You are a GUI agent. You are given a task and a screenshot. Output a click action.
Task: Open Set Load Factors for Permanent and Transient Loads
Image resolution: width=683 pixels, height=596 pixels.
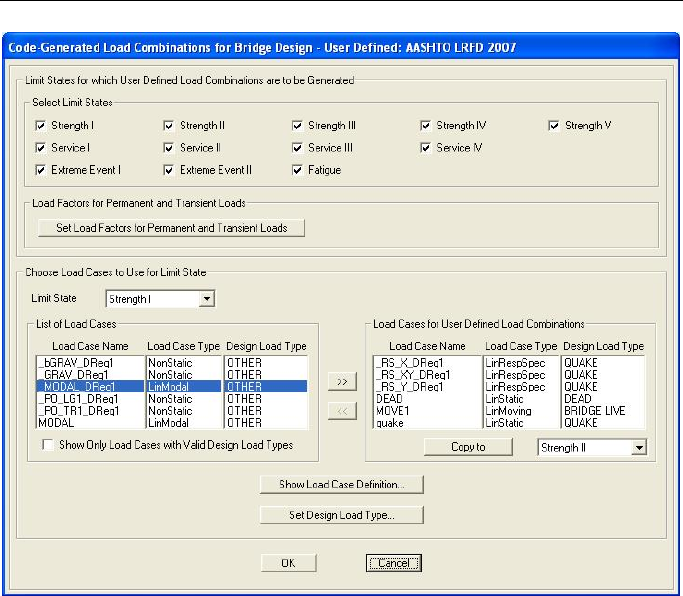tap(171, 228)
